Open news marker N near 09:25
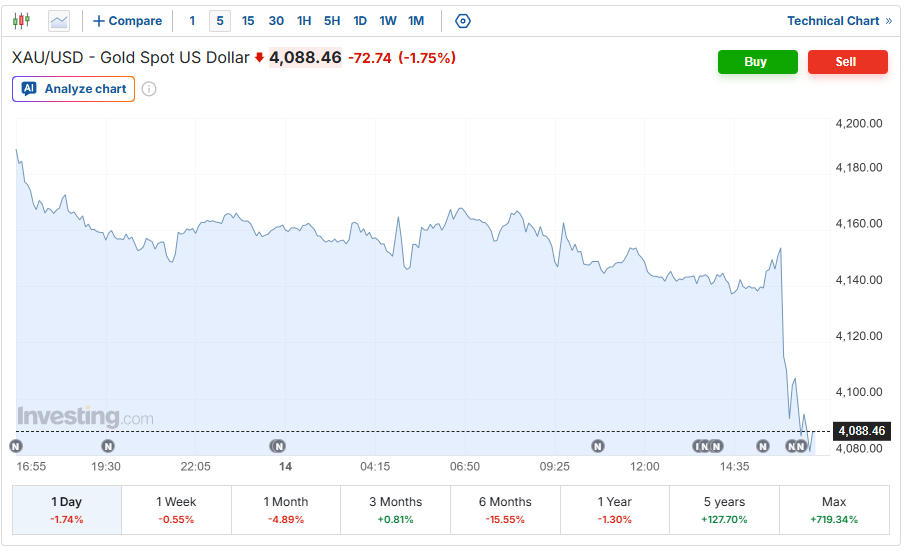Image resolution: width=906 pixels, height=556 pixels. pos(598,446)
